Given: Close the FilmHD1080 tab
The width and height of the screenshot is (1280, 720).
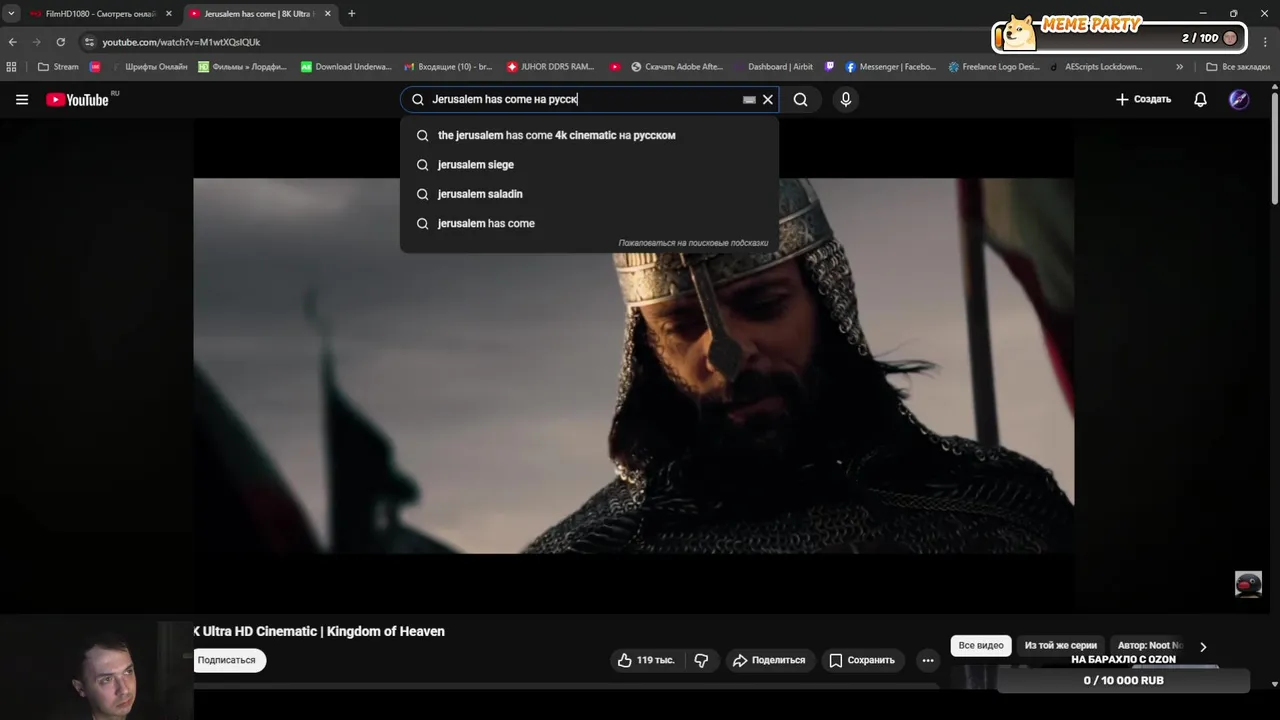Looking at the screenshot, I should (x=168, y=14).
